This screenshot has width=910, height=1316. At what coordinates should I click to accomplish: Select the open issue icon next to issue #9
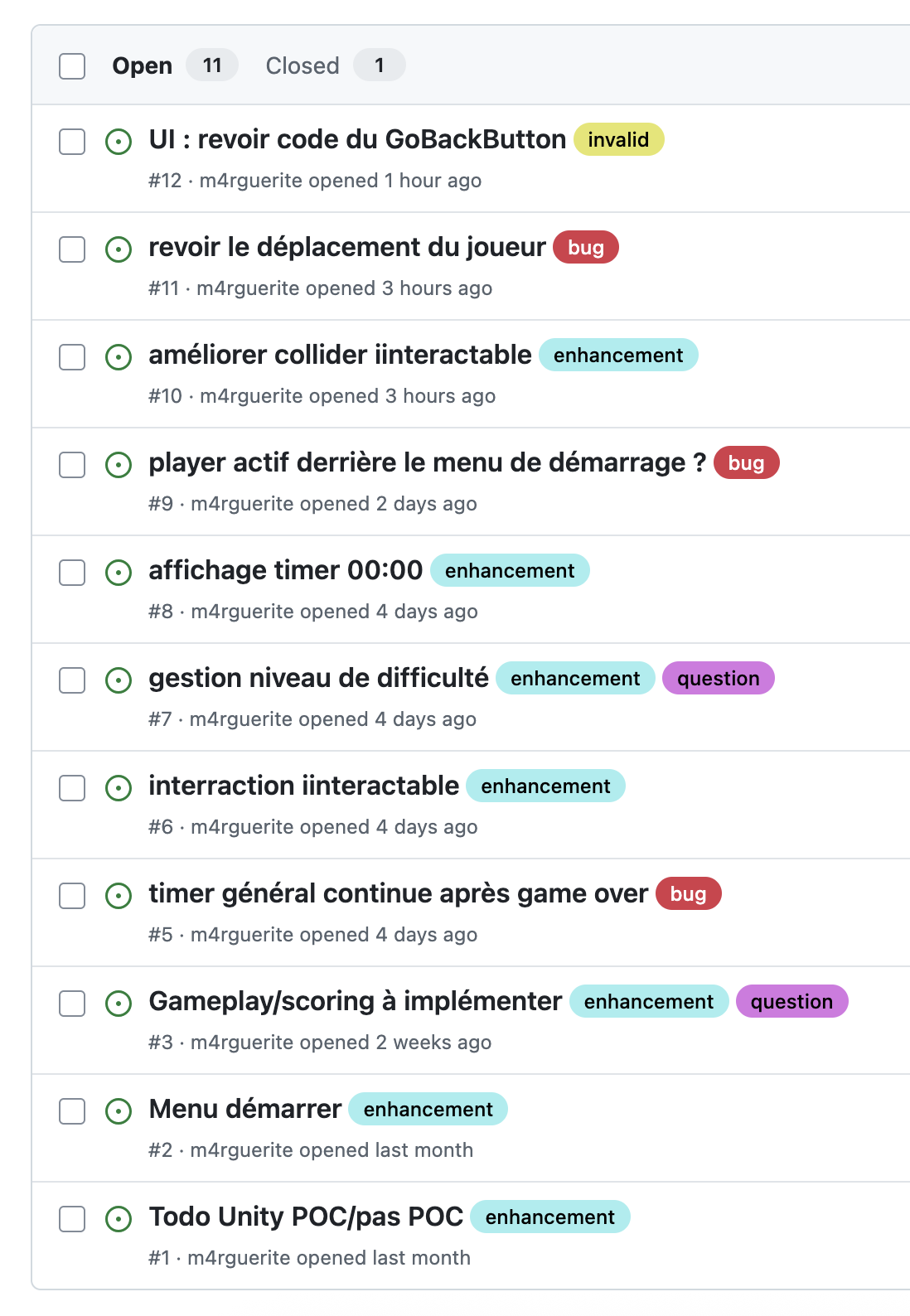[119, 465]
